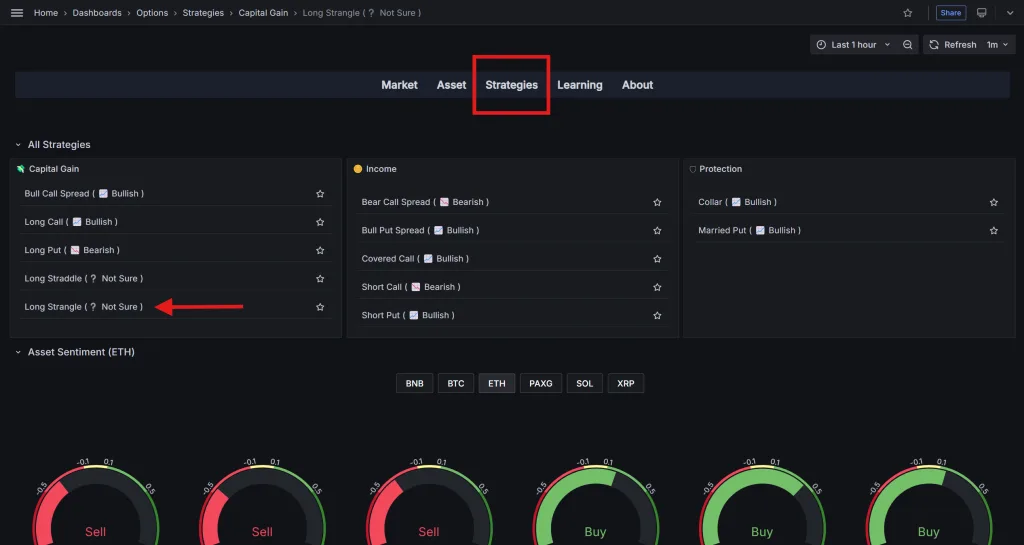Open the Last 1 hour time picker
The height and width of the screenshot is (545, 1024).
click(x=853, y=45)
